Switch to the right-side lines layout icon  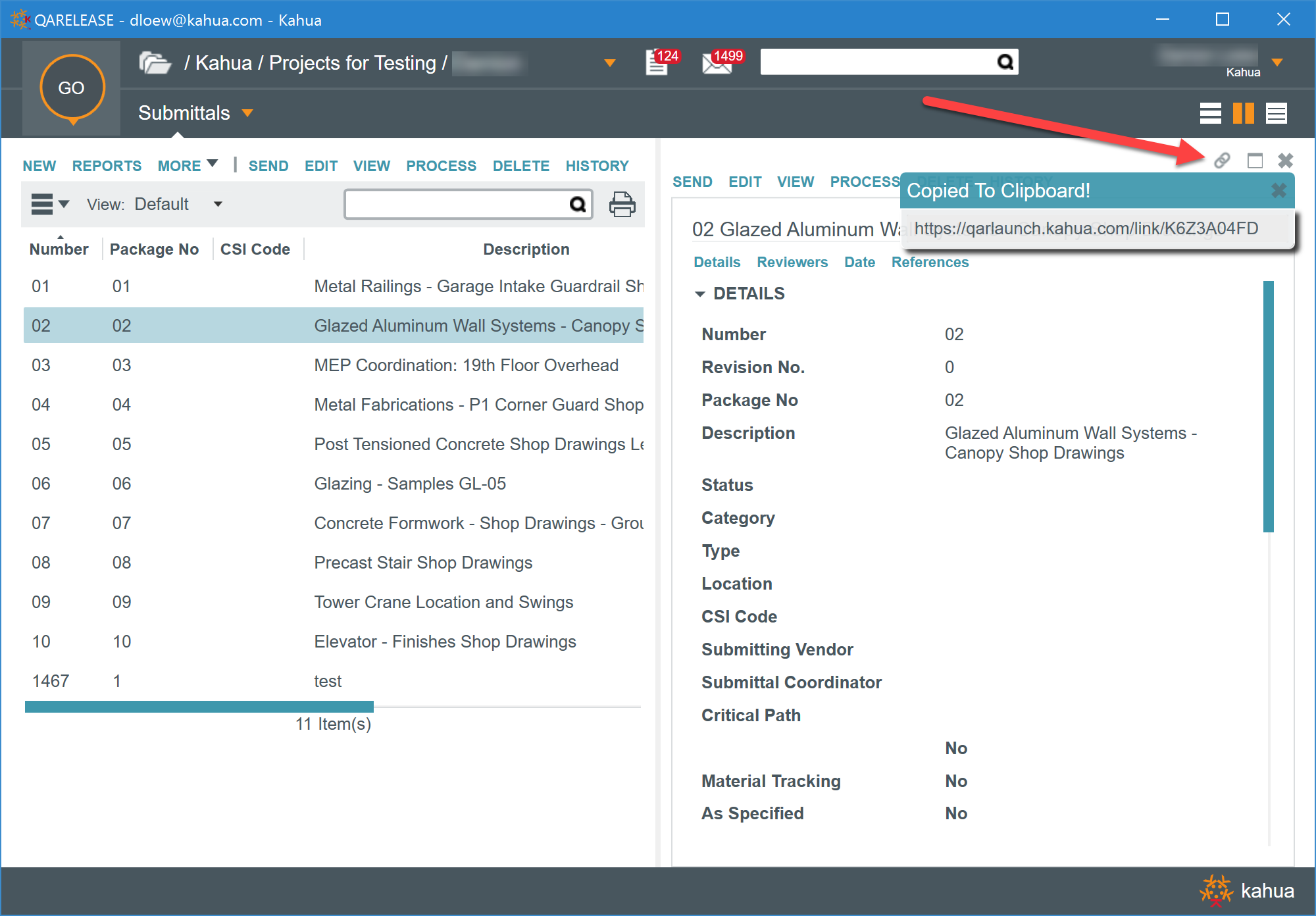tap(1277, 113)
